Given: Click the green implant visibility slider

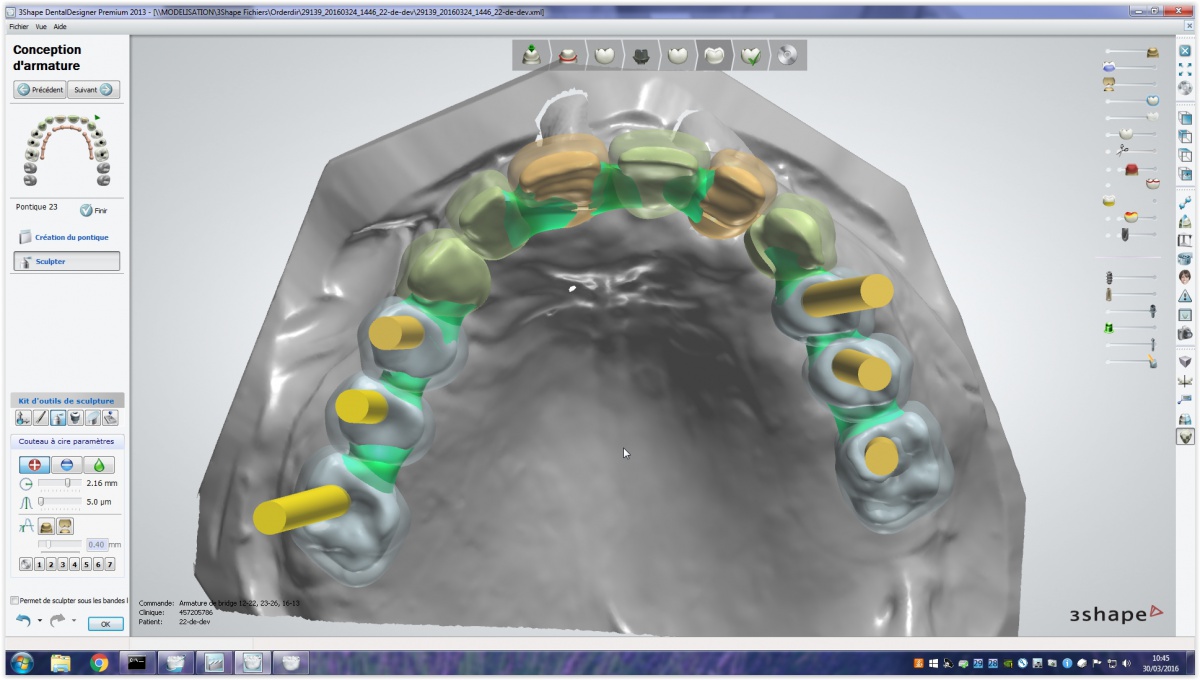Looking at the screenshot, I should (x=1132, y=327).
